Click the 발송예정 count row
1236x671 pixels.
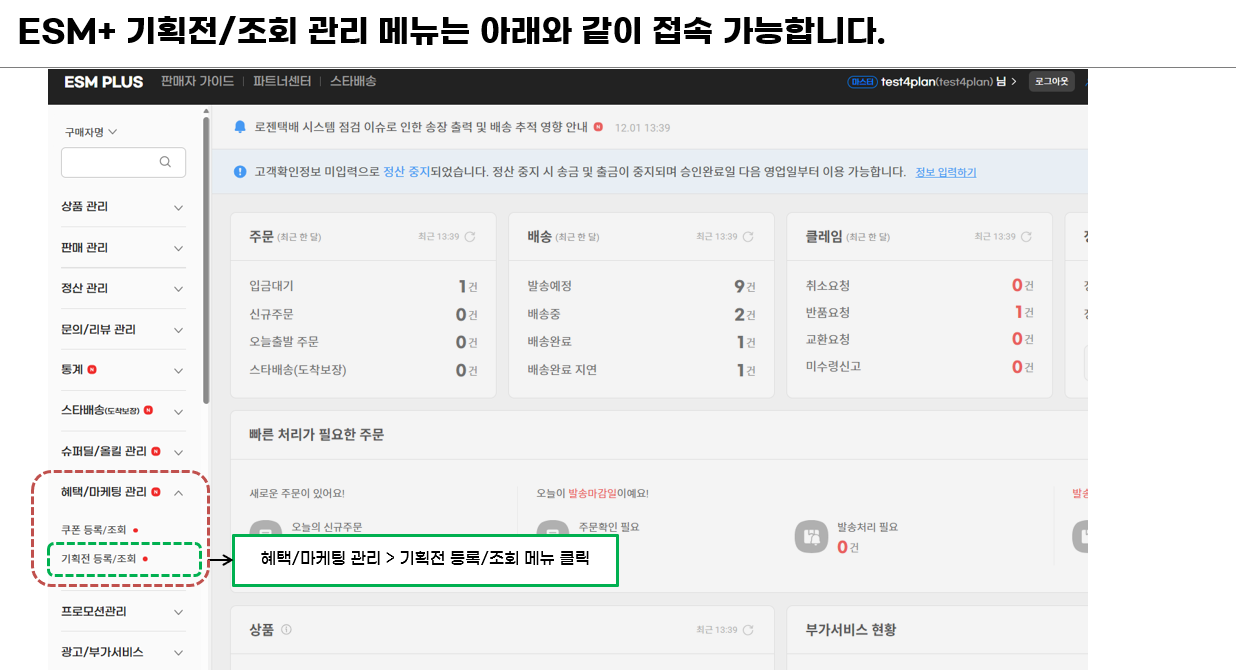coord(641,286)
